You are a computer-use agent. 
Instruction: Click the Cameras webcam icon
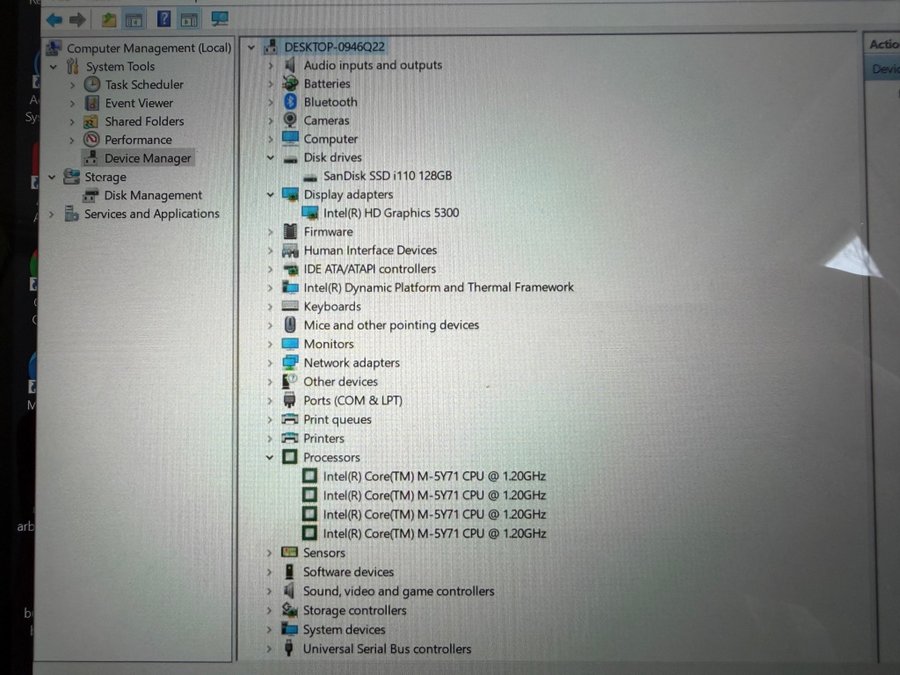pyautogui.click(x=290, y=120)
